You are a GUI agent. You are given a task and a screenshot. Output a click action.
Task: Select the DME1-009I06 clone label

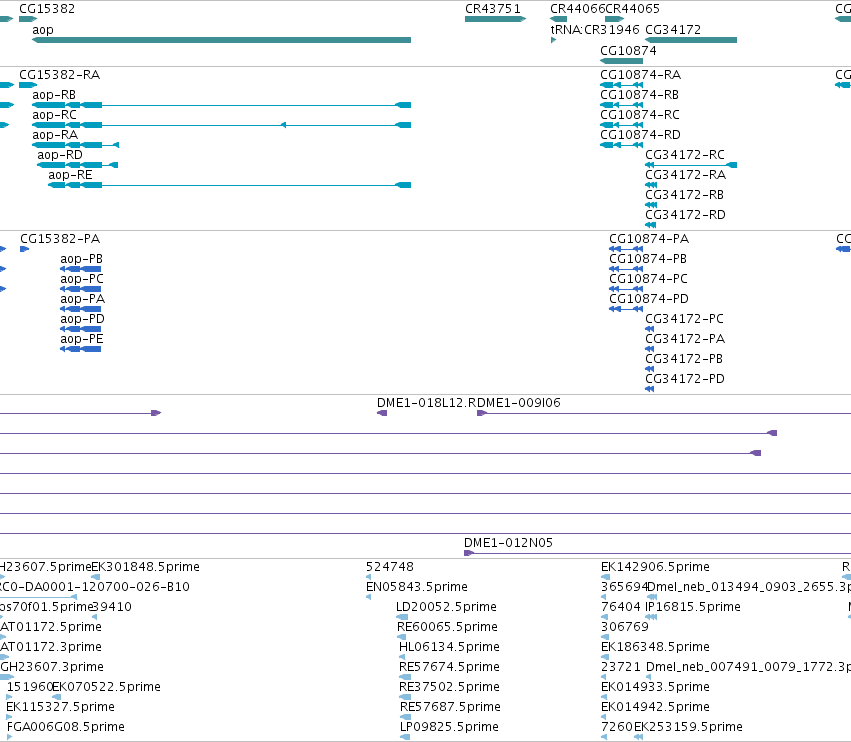[x=518, y=403]
